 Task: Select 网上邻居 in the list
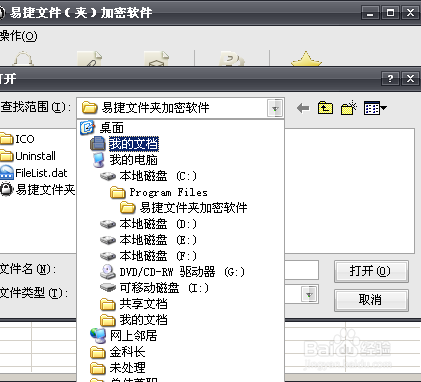[124, 336]
